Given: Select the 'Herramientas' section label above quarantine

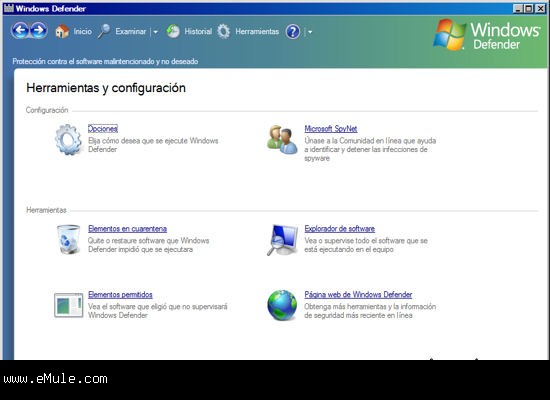Looking at the screenshot, I should click(46, 210).
